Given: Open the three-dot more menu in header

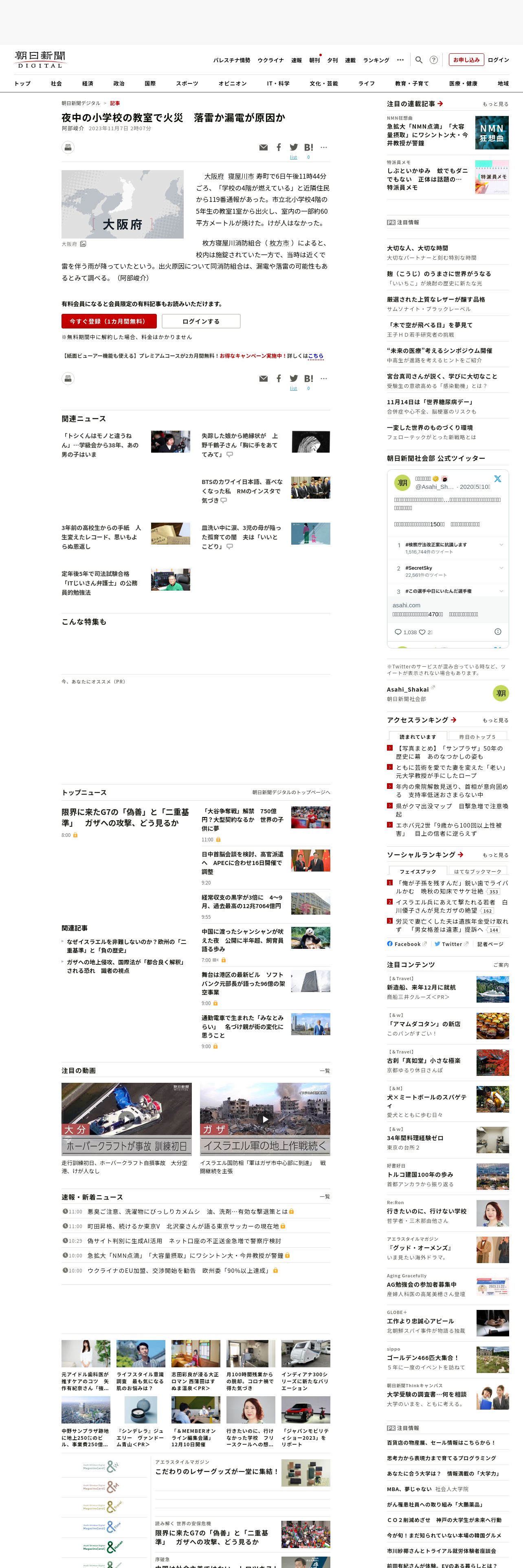Looking at the screenshot, I should tap(400, 60).
